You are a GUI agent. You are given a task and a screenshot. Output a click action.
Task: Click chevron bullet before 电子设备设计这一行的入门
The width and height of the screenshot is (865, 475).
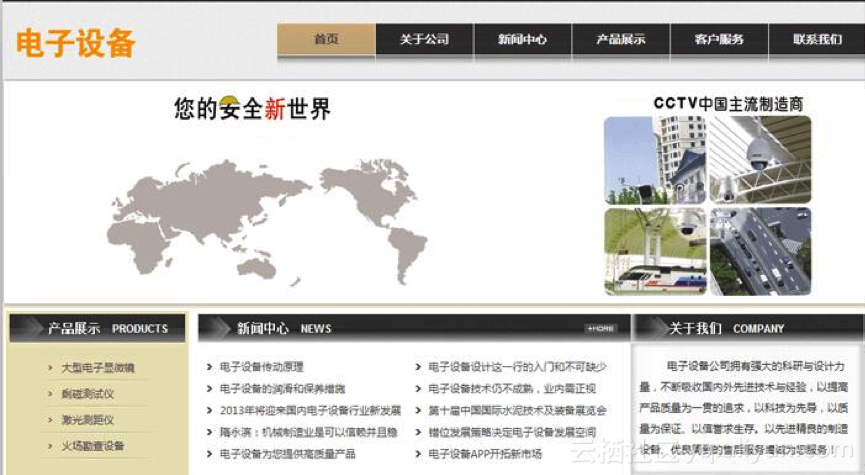pyautogui.click(x=418, y=367)
